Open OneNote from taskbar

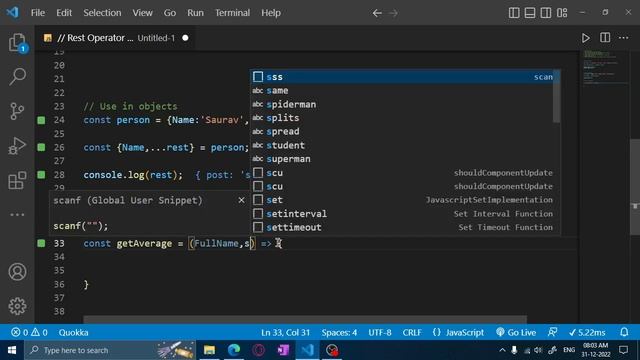coord(283,350)
